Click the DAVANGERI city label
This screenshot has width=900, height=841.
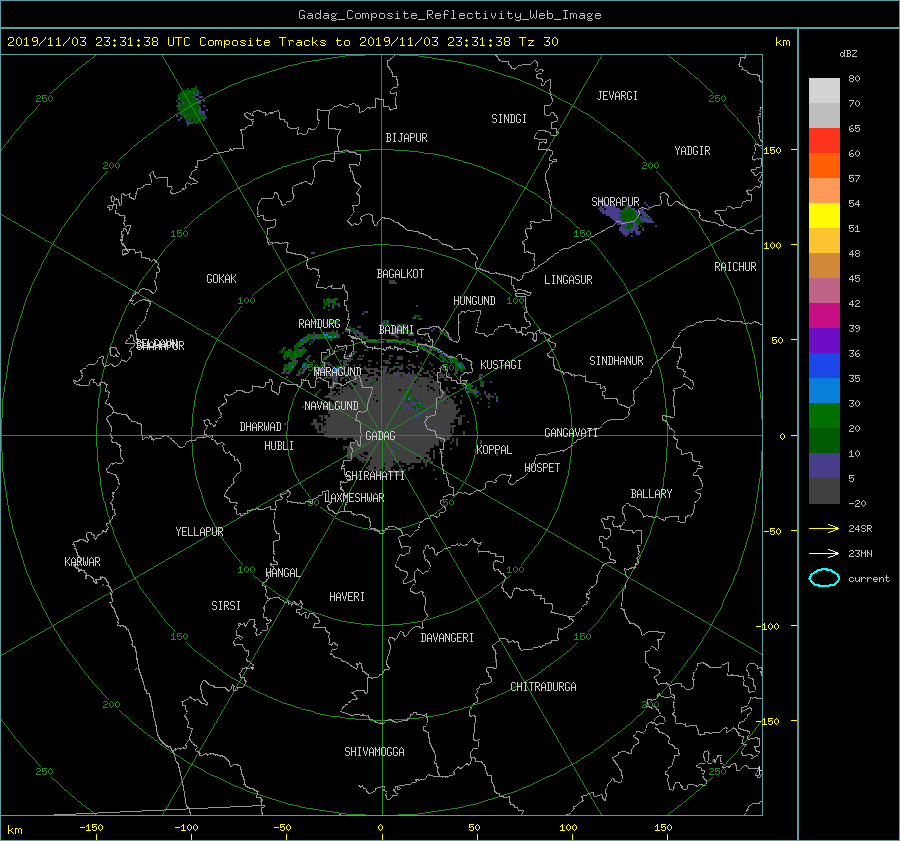coord(447,638)
